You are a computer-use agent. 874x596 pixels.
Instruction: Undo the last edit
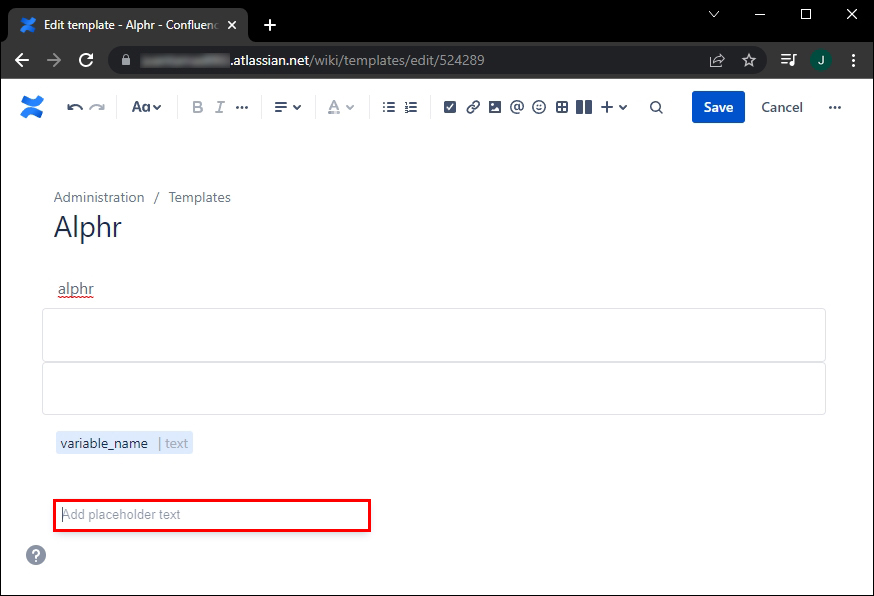[75, 107]
